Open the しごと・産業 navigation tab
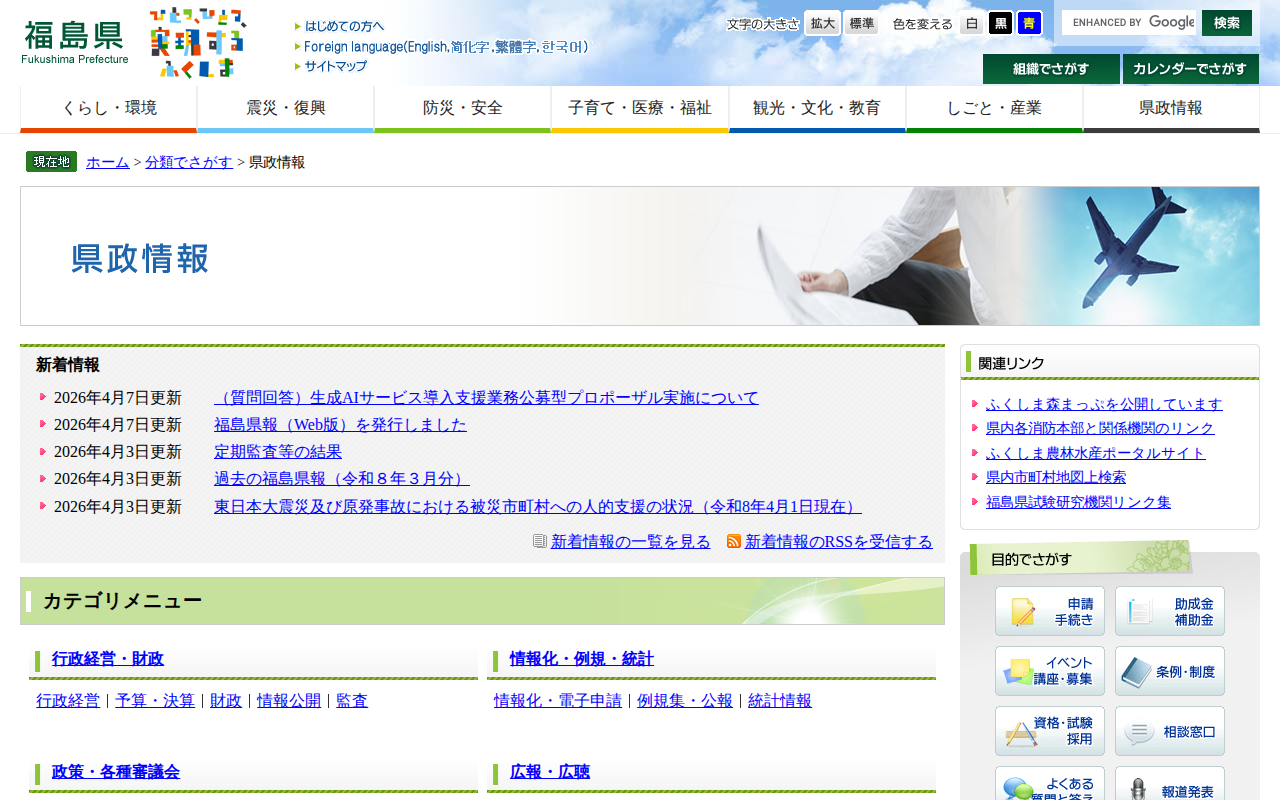 click(x=994, y=109)
